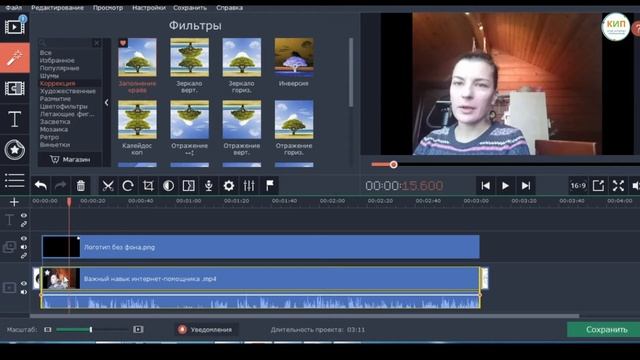The width and height of the screenshot is (640, 360).
Task: Open the More tools list icon
Action: [x=15, y=180]
